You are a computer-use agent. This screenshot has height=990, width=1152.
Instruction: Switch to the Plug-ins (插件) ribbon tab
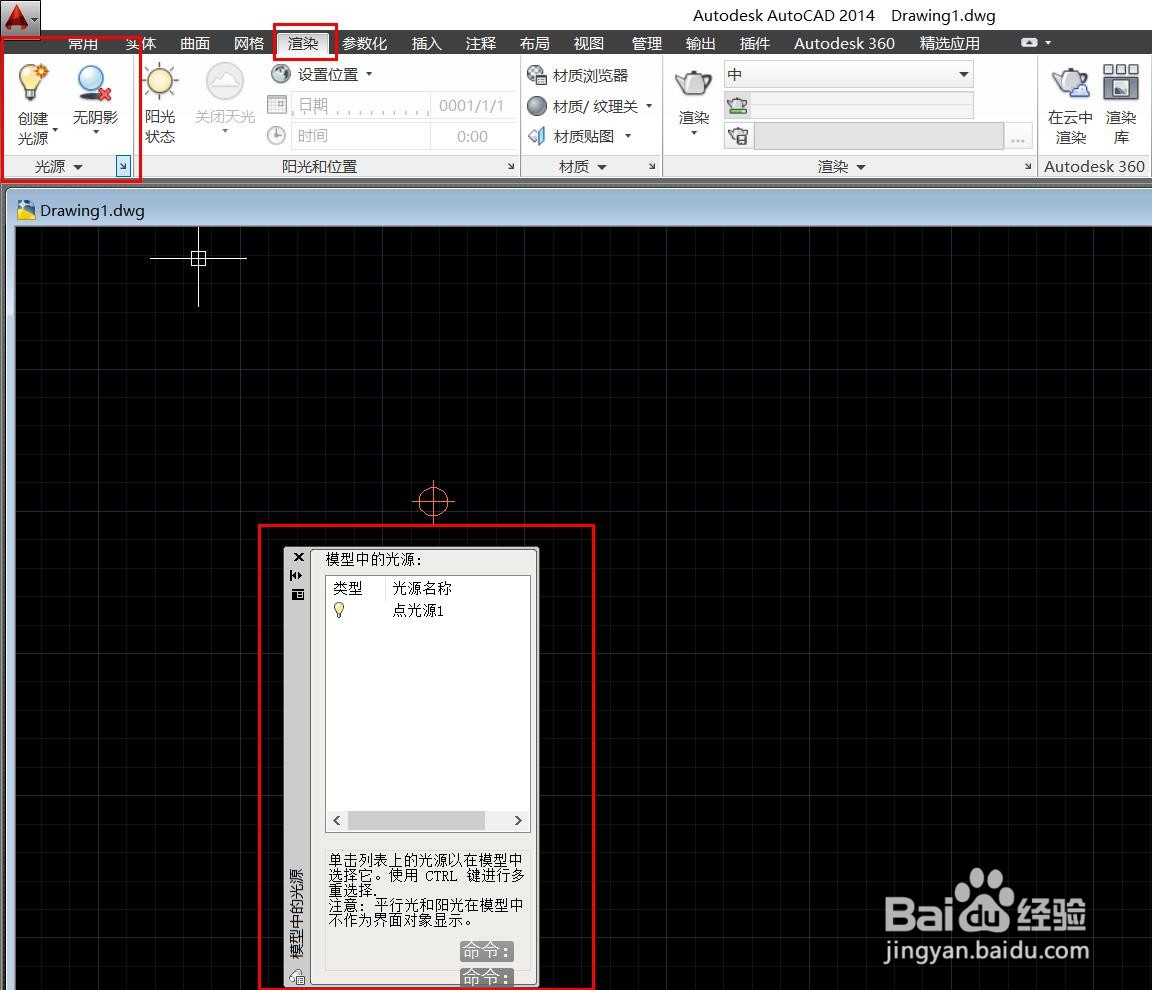pyautogui.click(x=754, y=43)
